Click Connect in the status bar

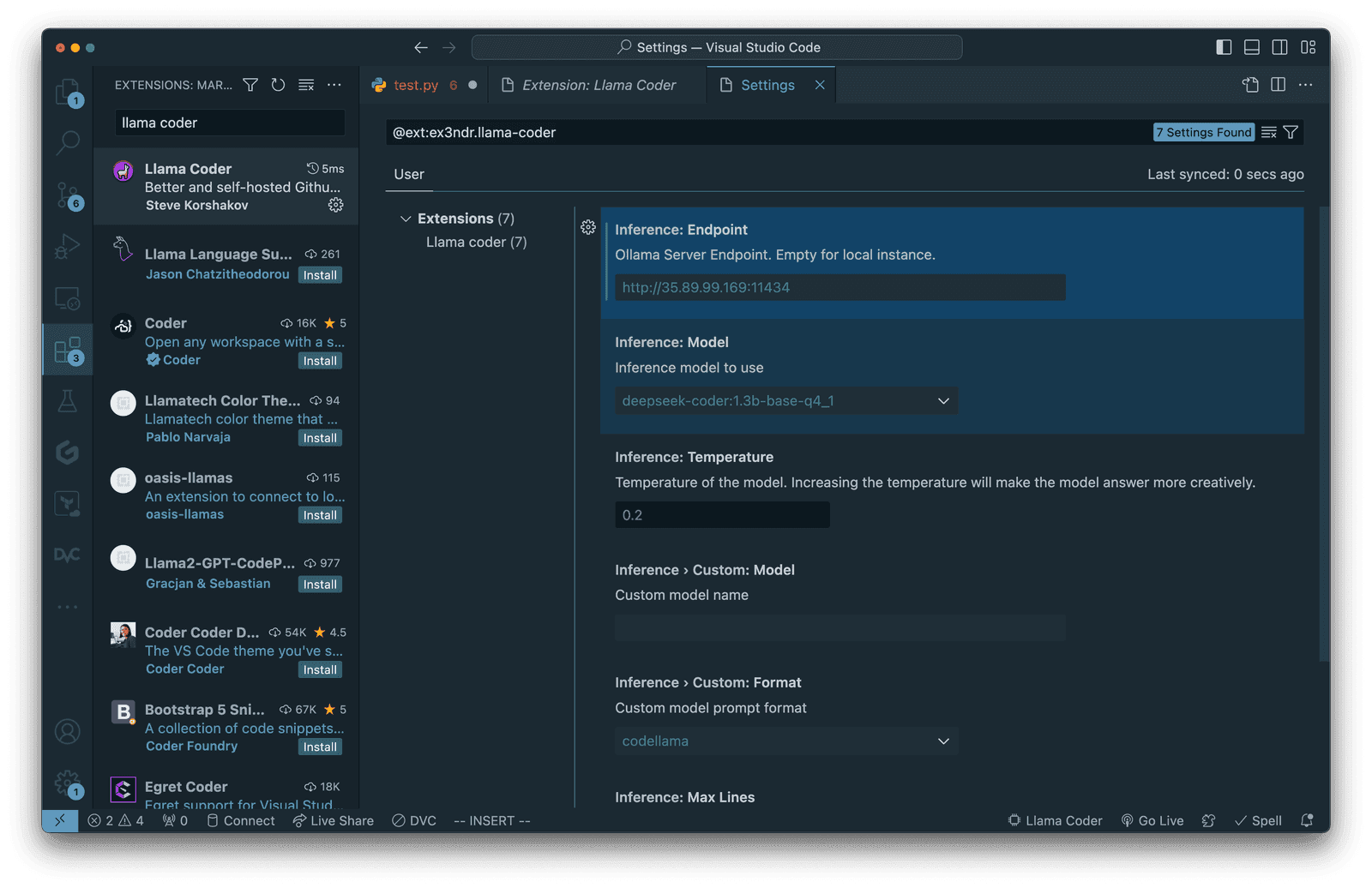(x=241, y=820)
